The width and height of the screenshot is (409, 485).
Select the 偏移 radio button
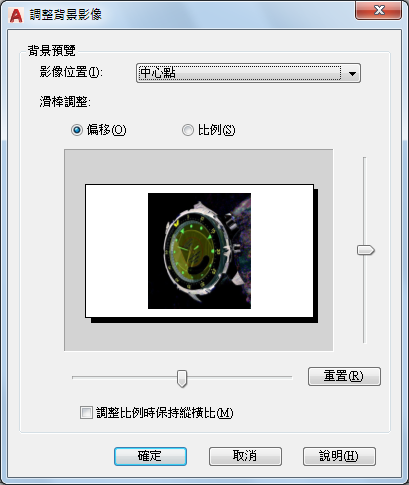(77, 130)
